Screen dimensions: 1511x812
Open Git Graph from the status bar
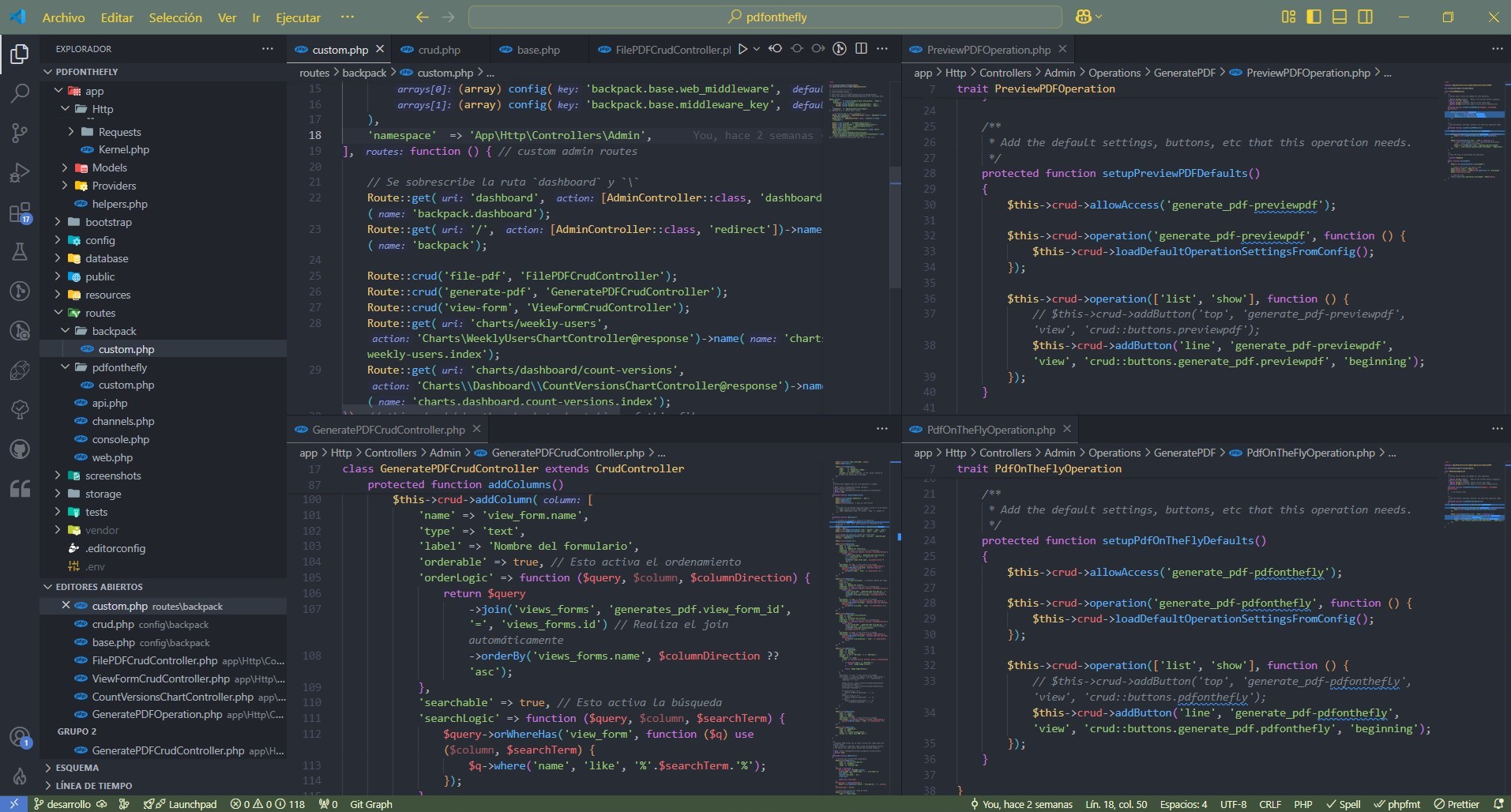[x=370, y=804]
